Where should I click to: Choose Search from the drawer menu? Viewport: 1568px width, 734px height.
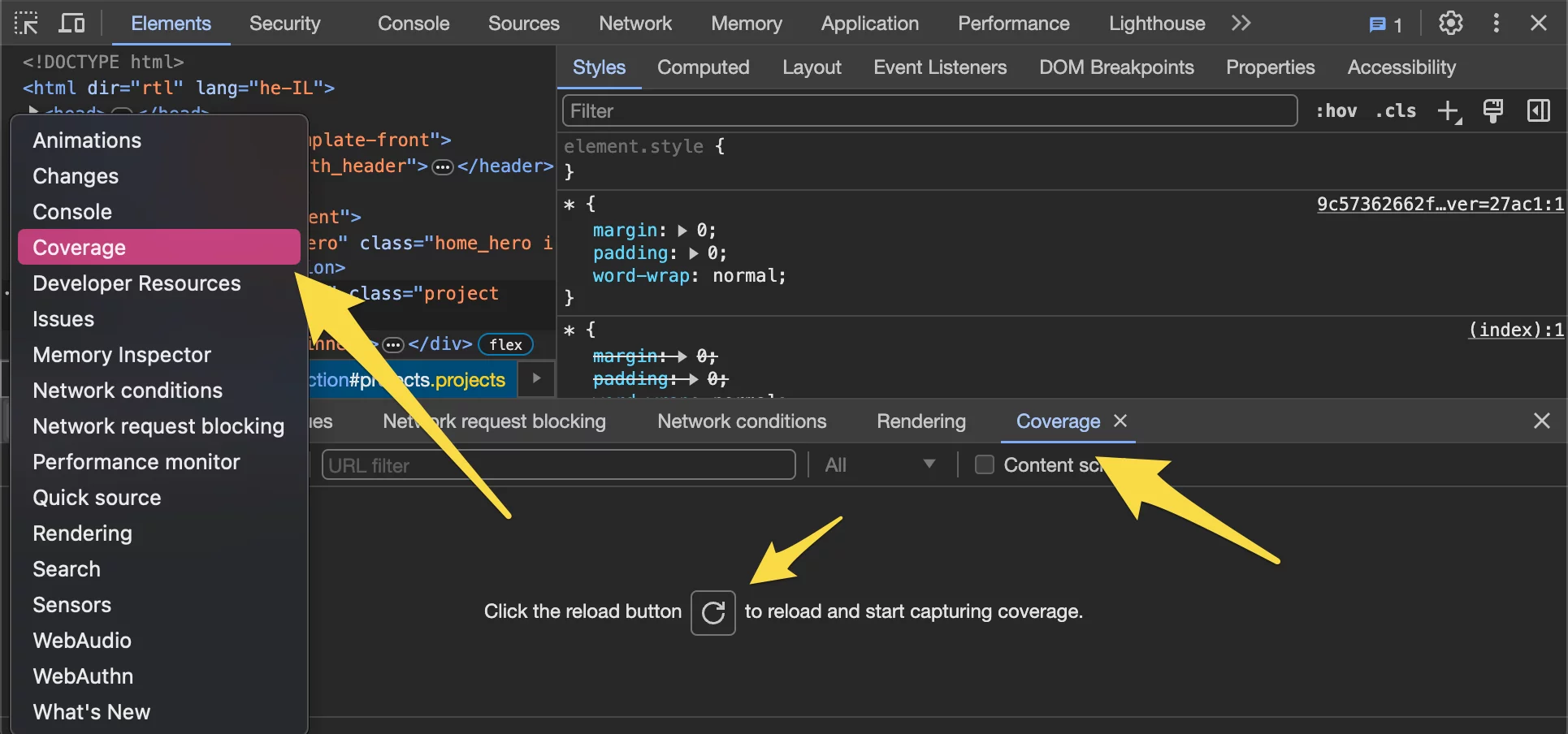tap(159, 569)
